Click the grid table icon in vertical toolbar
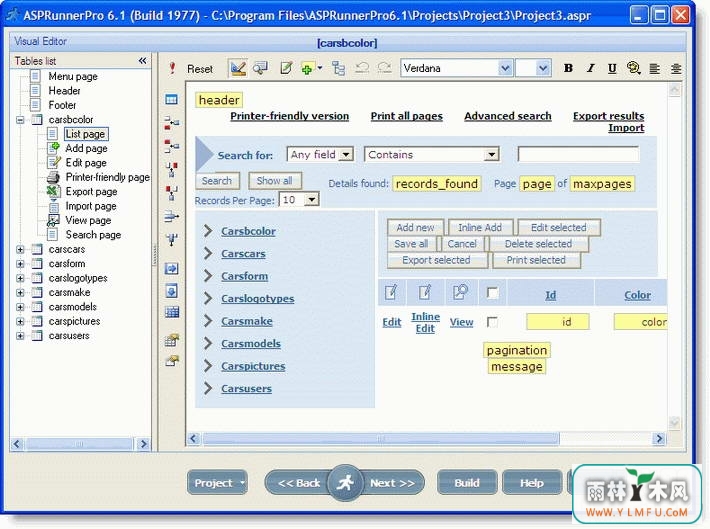Image resolution: width=710 pixels, height=529 pixels. point(172,312)
